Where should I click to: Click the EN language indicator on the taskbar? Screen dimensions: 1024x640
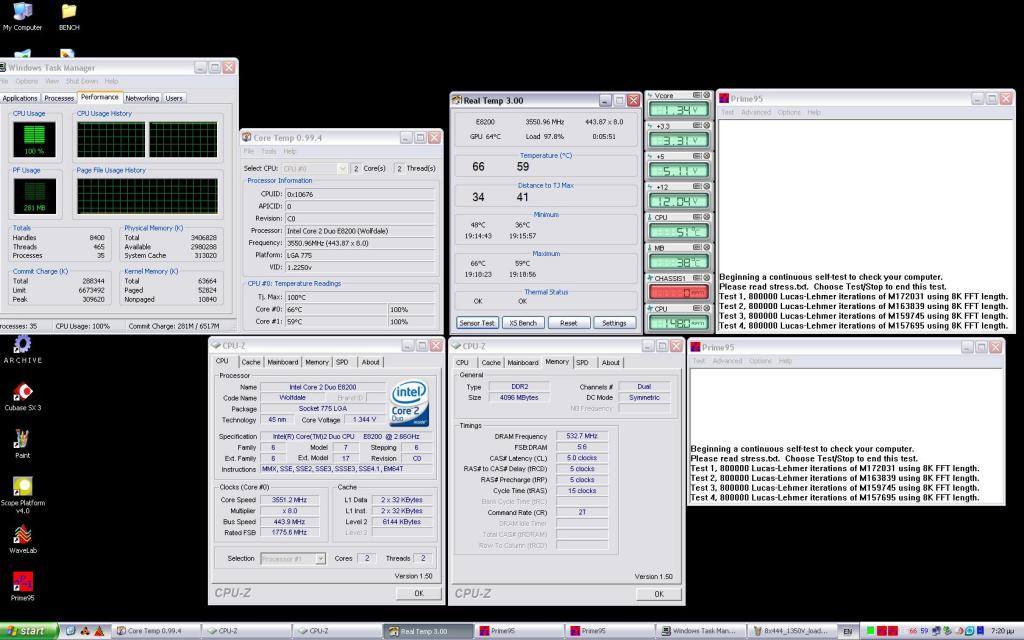coord(848,632)
